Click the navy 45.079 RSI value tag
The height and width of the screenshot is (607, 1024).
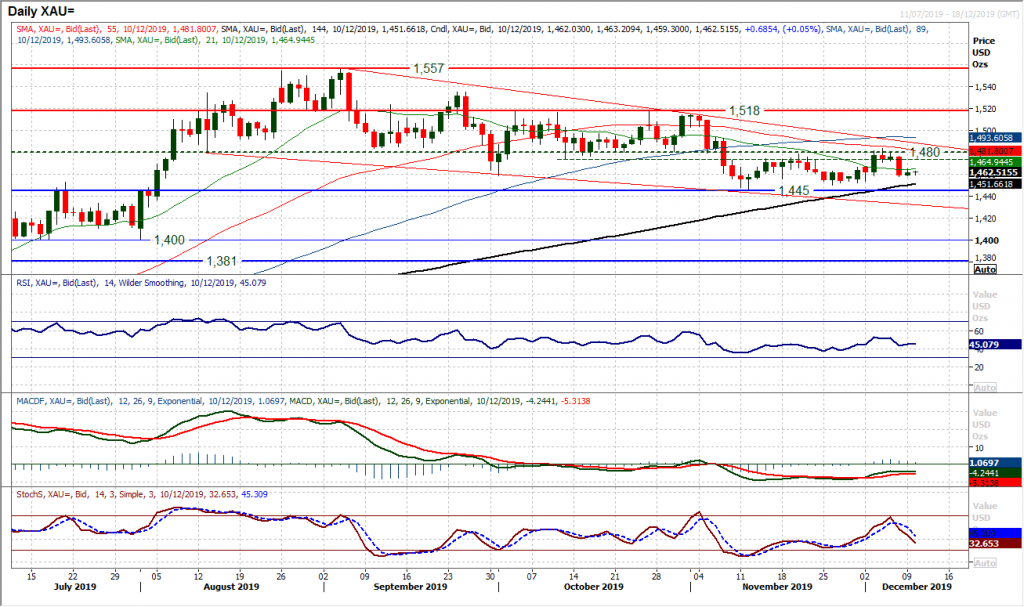pyautogui.click(x=986, y=345)
